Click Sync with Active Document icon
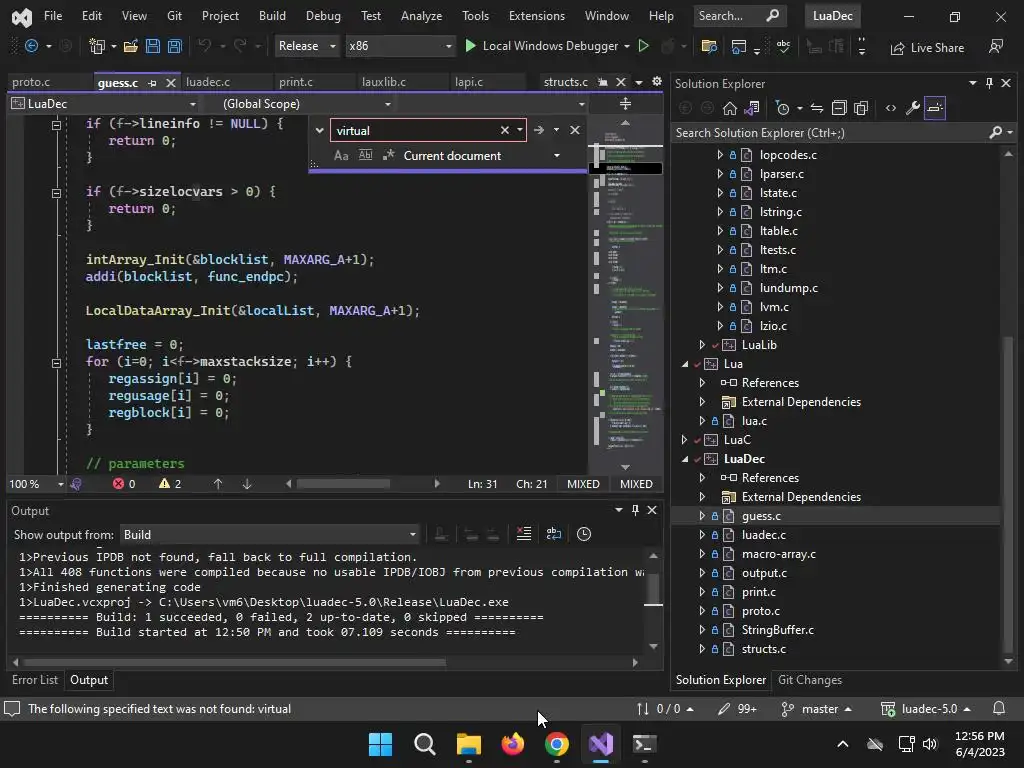1024x768 pixels. pos(816,108)
